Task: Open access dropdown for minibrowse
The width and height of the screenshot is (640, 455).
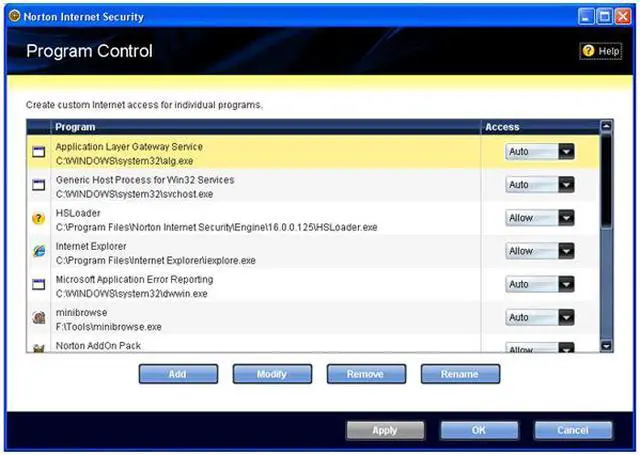Action: 566,317
